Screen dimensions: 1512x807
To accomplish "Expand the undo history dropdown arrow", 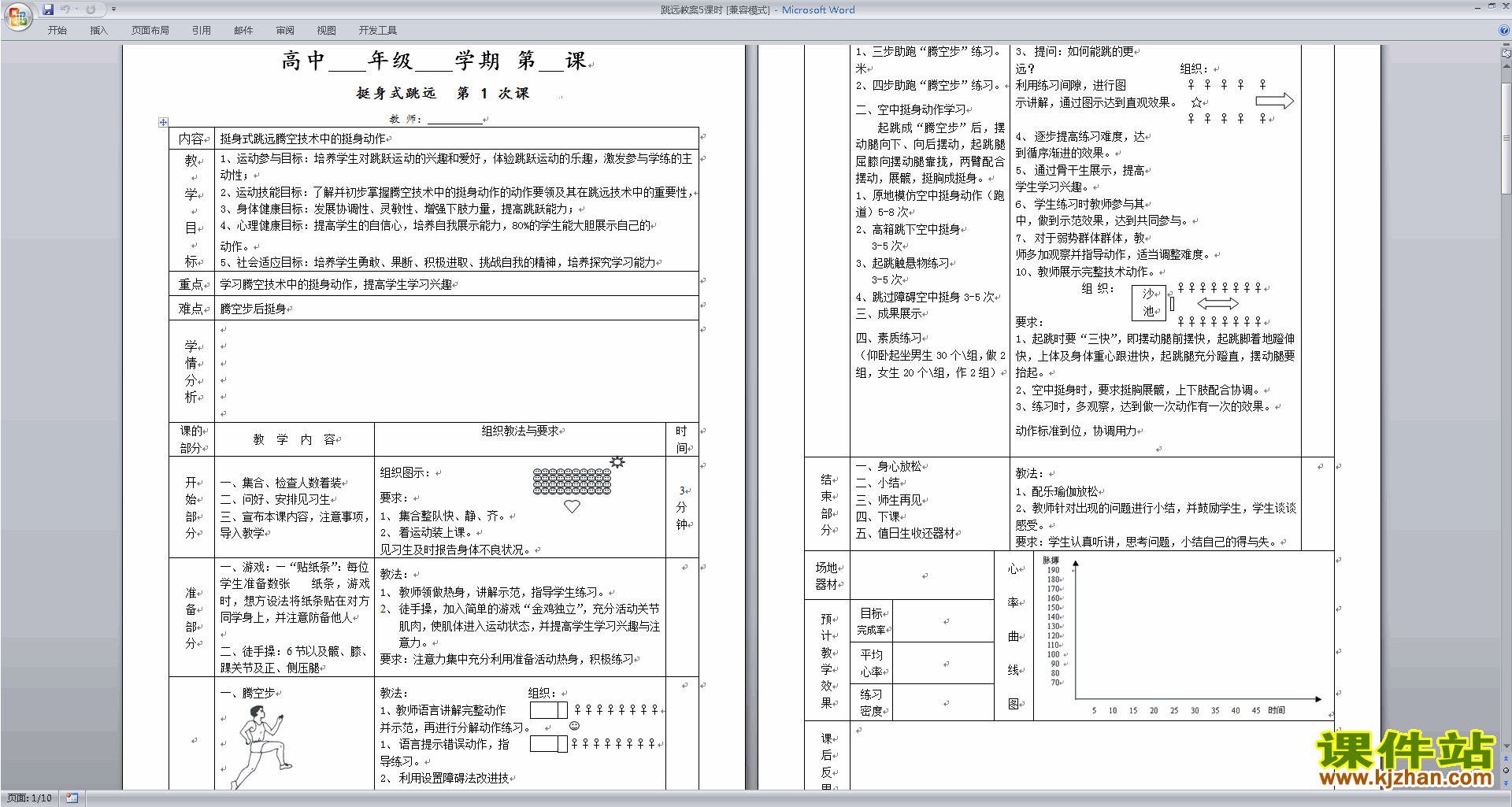I will [x=76, y=9].
